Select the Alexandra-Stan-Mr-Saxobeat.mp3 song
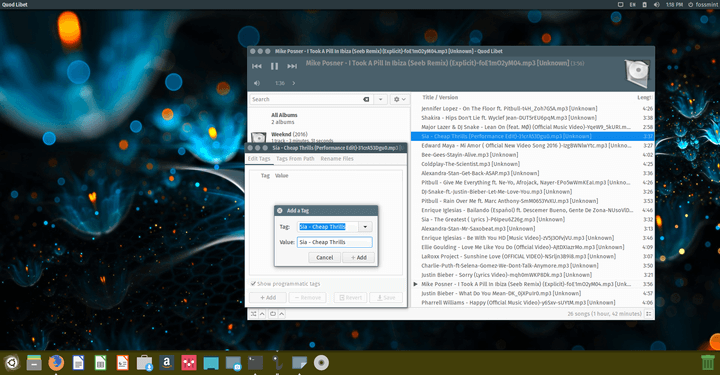The height and width of the screenshot is (375, 720). click(532, 229)
